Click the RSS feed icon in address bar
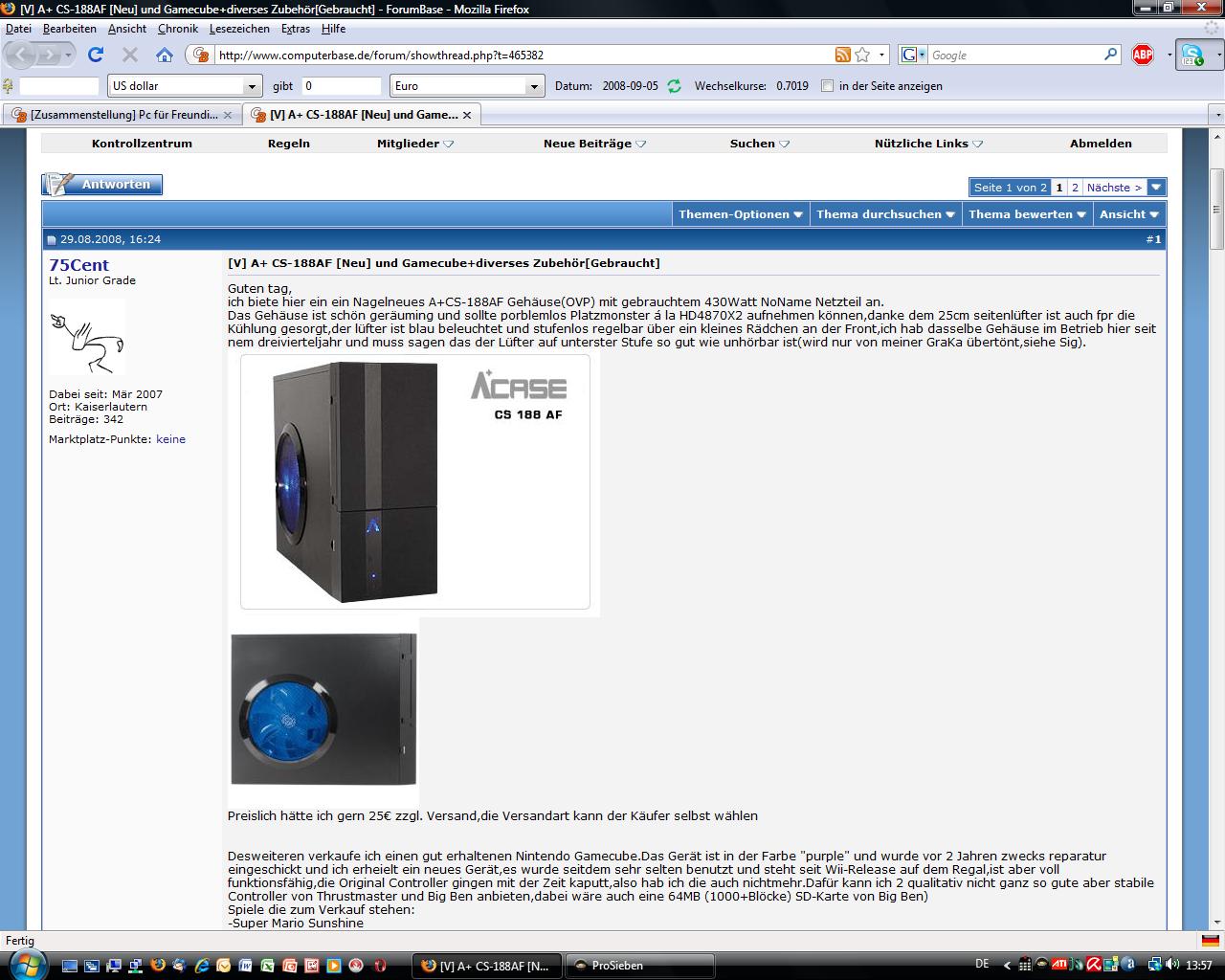Screen dimensions: 1225x980 [842, 55]
